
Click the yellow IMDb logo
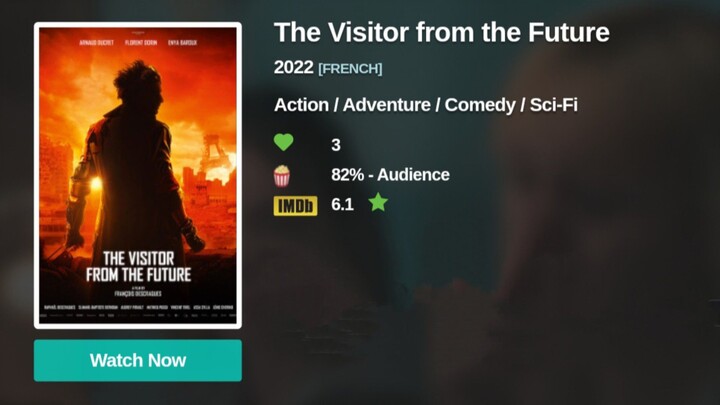[295, 205]
